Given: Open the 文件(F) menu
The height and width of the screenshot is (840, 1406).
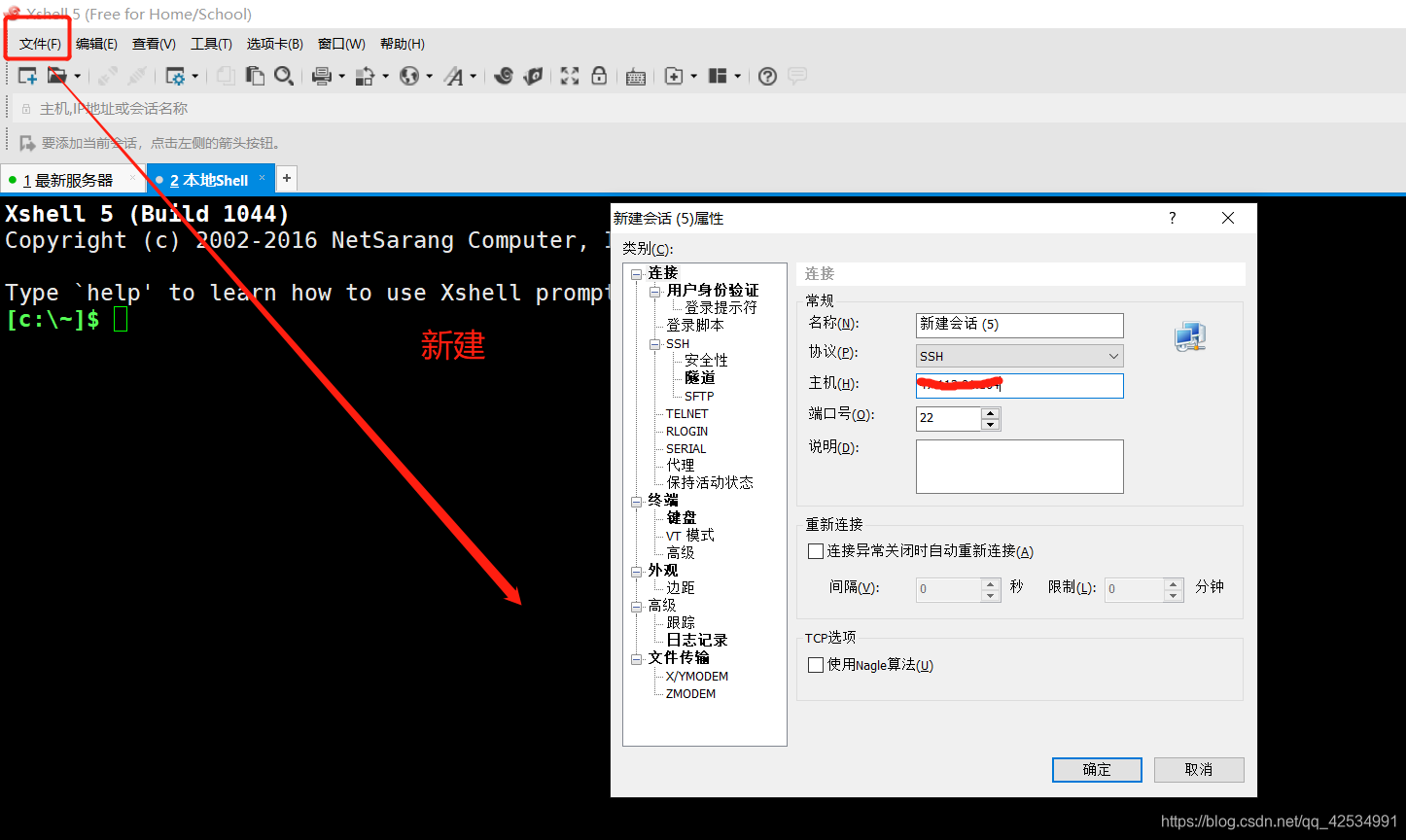Looking at the screenshot, I should tap(40, 44).
